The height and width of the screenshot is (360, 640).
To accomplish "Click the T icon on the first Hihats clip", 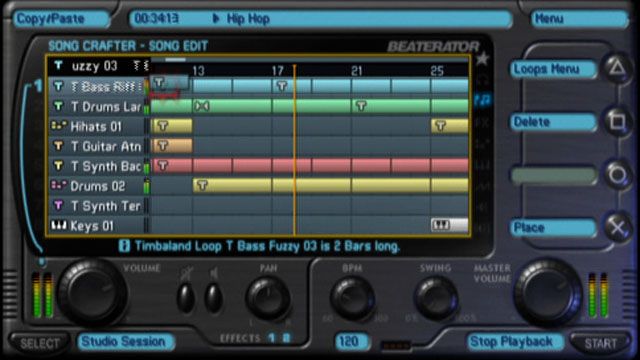I will click(x=163, y=125).
